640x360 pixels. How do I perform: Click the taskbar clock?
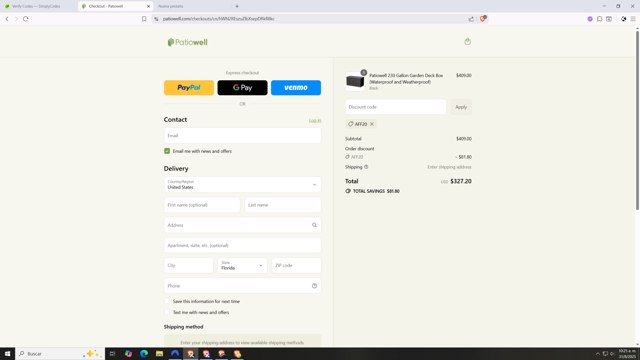(x=627, y=353)
